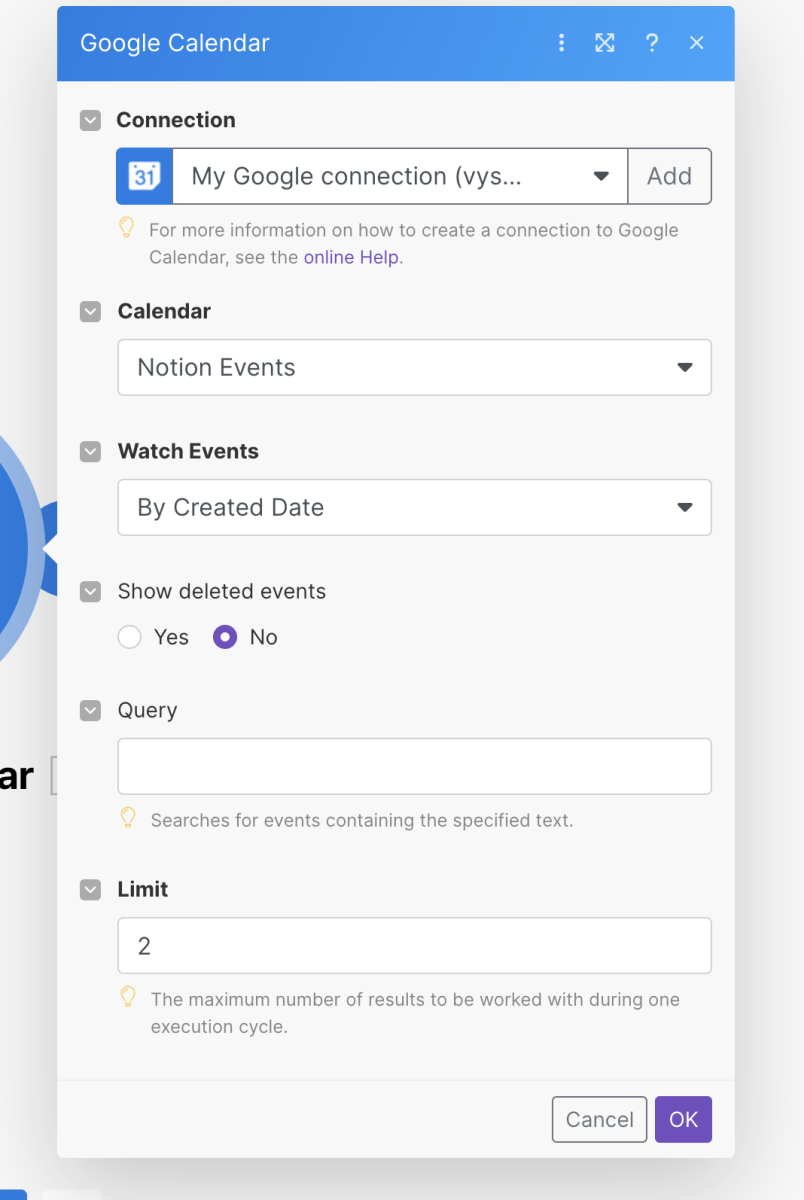804x1200 pixels.
Task: Cancel the Google Calendar settings
Action: pyautogui.click(x=600, y=1120)
